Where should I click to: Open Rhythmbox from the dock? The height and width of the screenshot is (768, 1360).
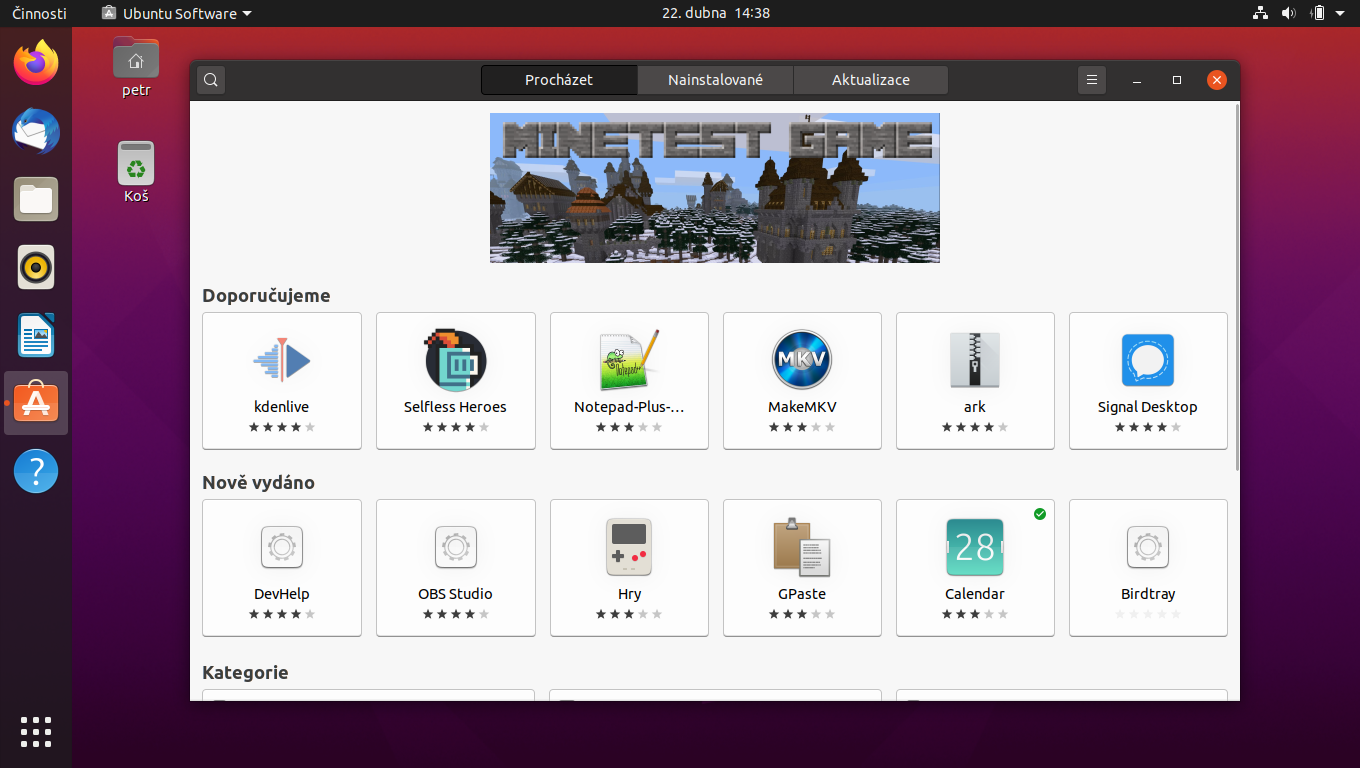pyautogui.click(x=36, y=267)
